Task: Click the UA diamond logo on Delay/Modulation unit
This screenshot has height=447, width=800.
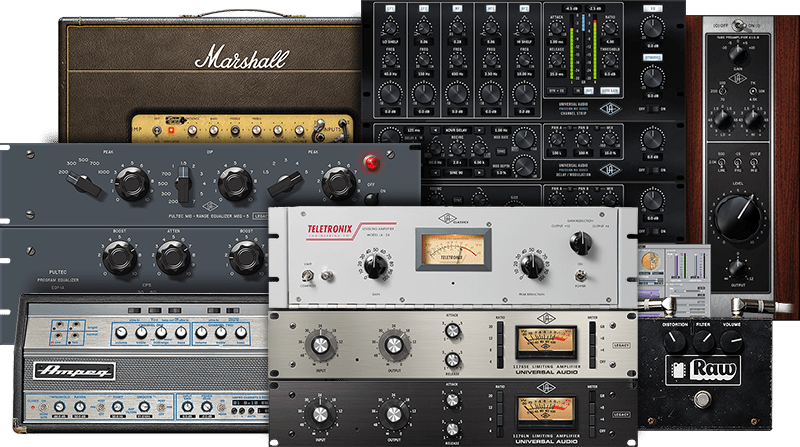Action: coord(610,169)
